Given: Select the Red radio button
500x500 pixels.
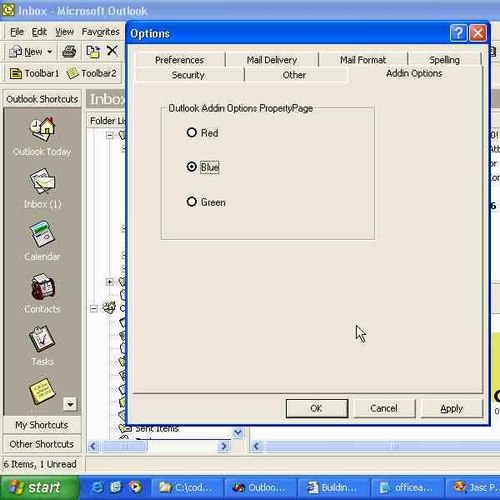Looking at the screenshot, I should (x=192, y=133).
